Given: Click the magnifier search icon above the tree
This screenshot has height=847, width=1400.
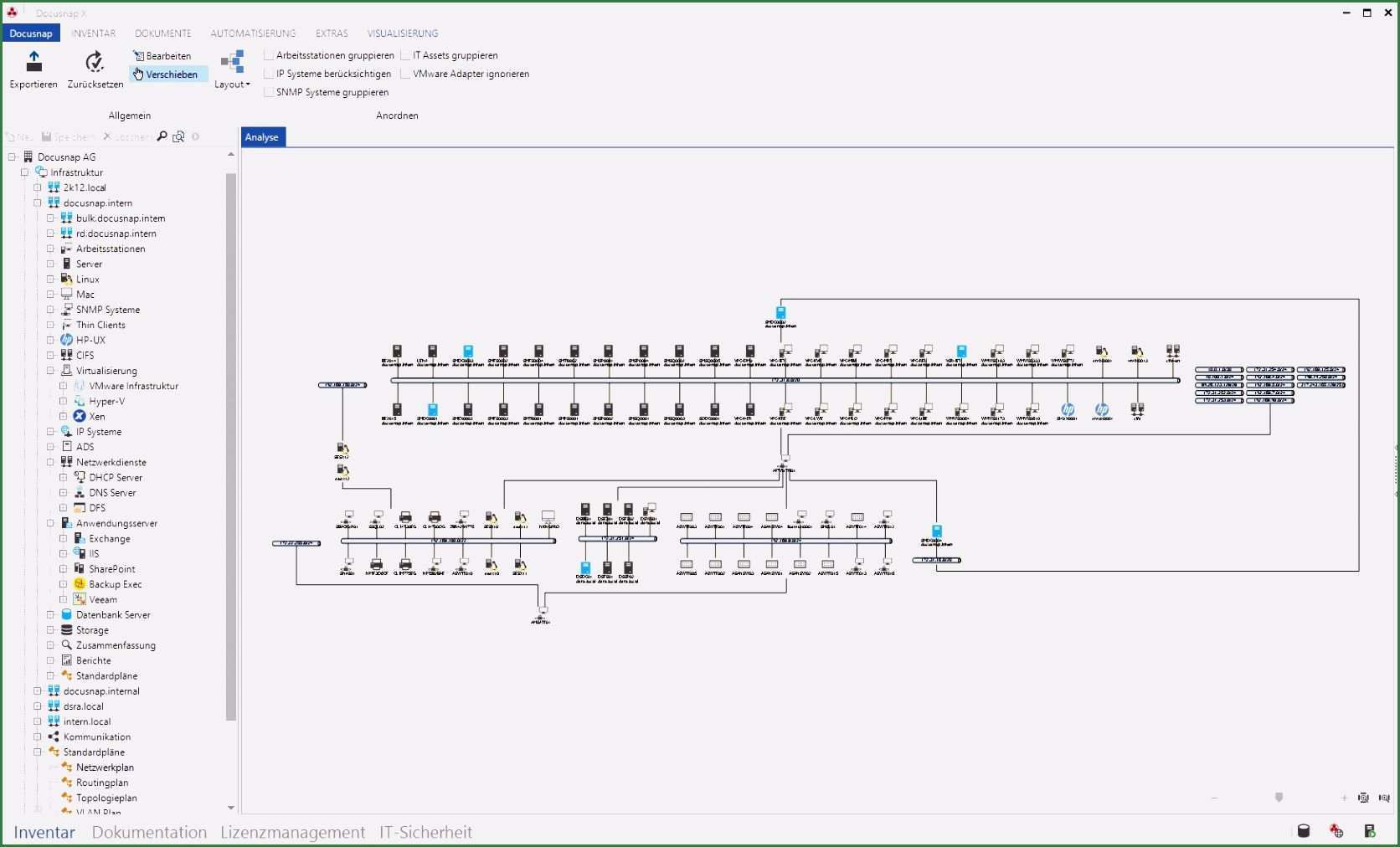Looking at the screenshot, I should 162,136.
